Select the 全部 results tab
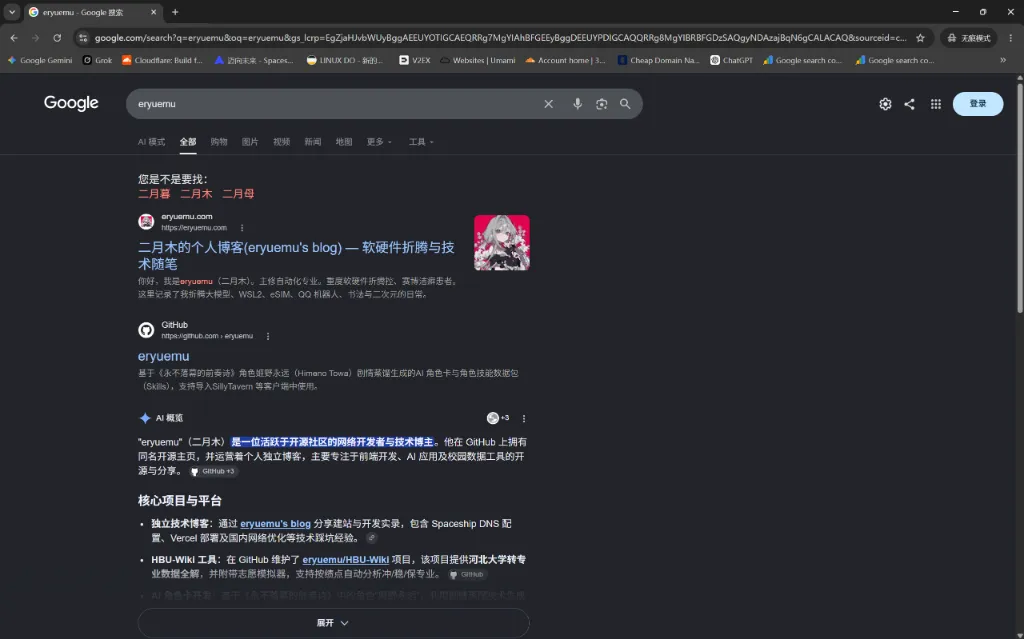The image size is (1024, 639). (188, 142)
